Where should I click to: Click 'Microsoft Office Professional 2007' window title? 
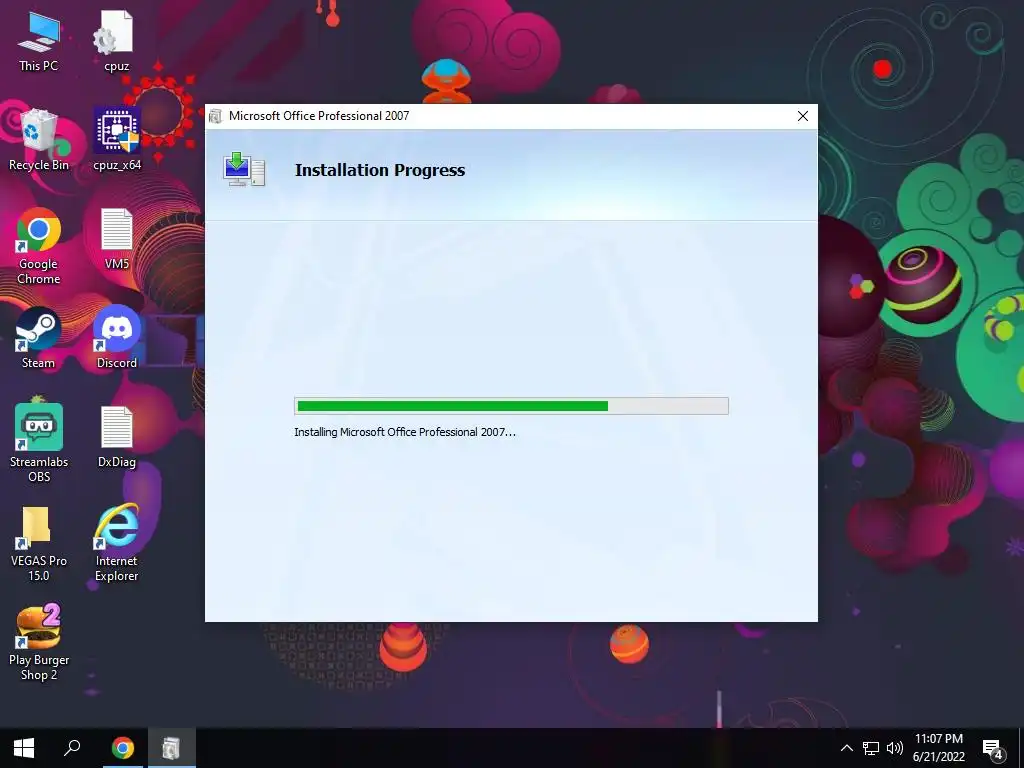click(319, 116)
